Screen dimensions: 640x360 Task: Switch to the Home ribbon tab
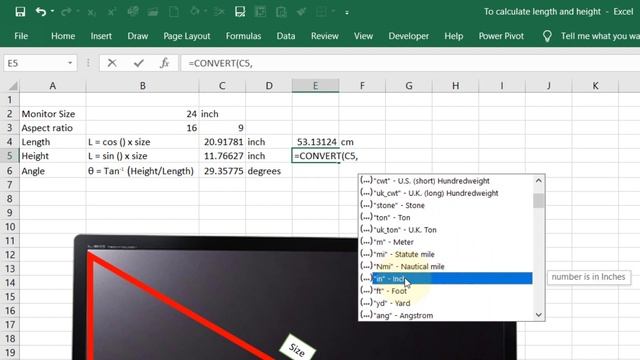[x=63, y=36]
